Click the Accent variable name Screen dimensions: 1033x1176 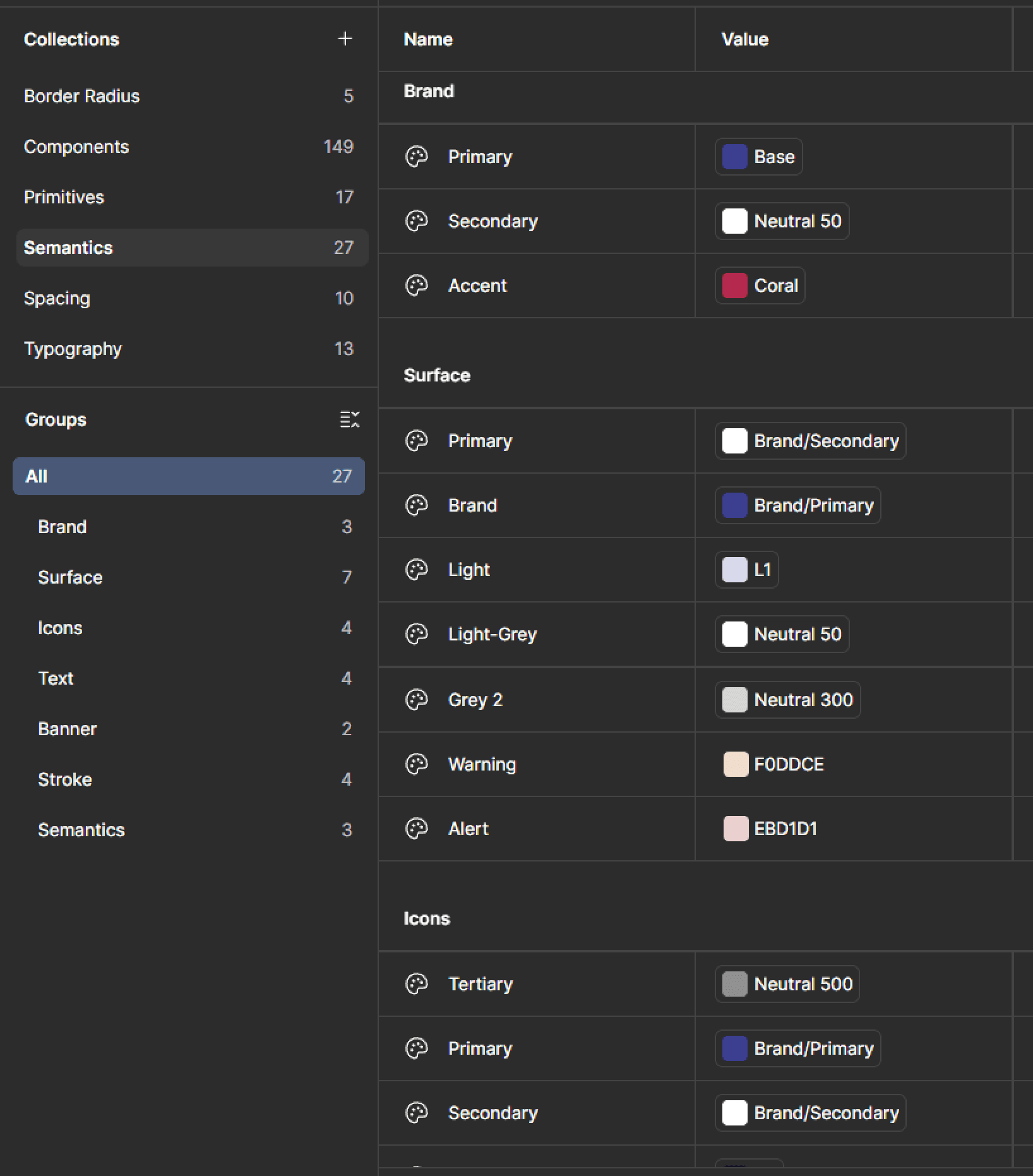pos(477,285)
